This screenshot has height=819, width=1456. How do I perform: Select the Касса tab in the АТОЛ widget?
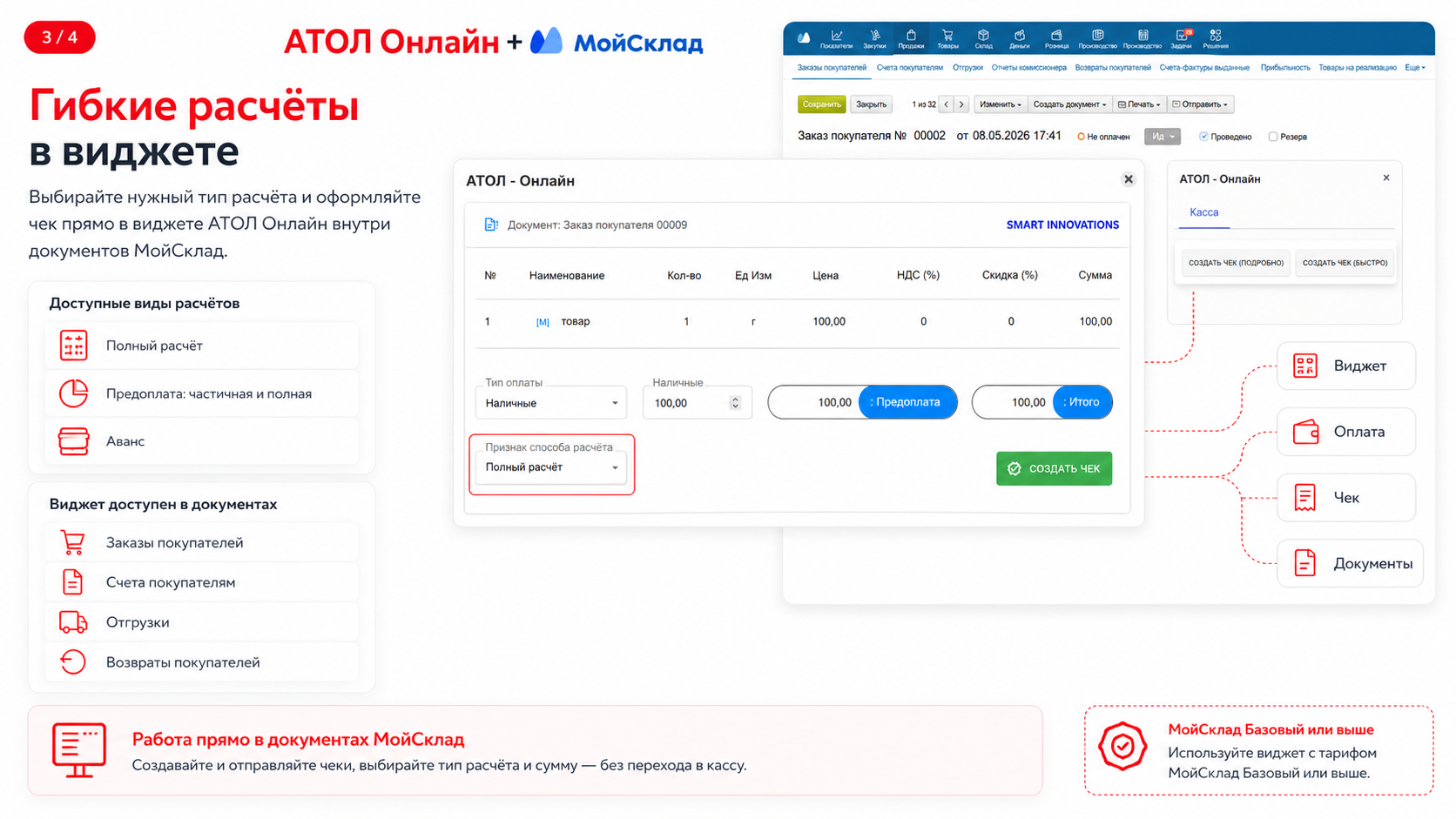click(x=1204, y=212)
